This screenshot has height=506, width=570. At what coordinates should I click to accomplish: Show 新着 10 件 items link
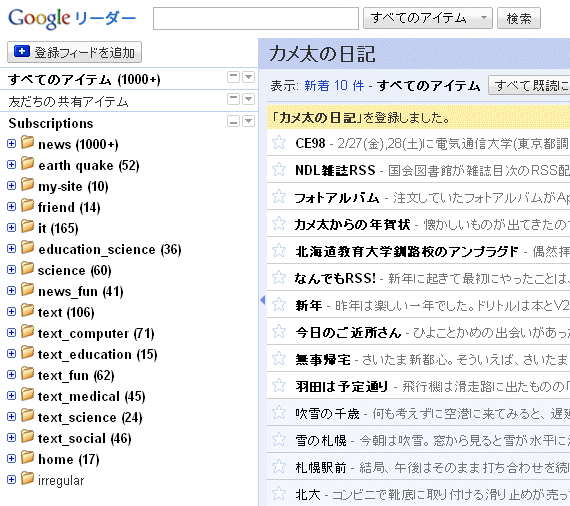click(334, 86)
